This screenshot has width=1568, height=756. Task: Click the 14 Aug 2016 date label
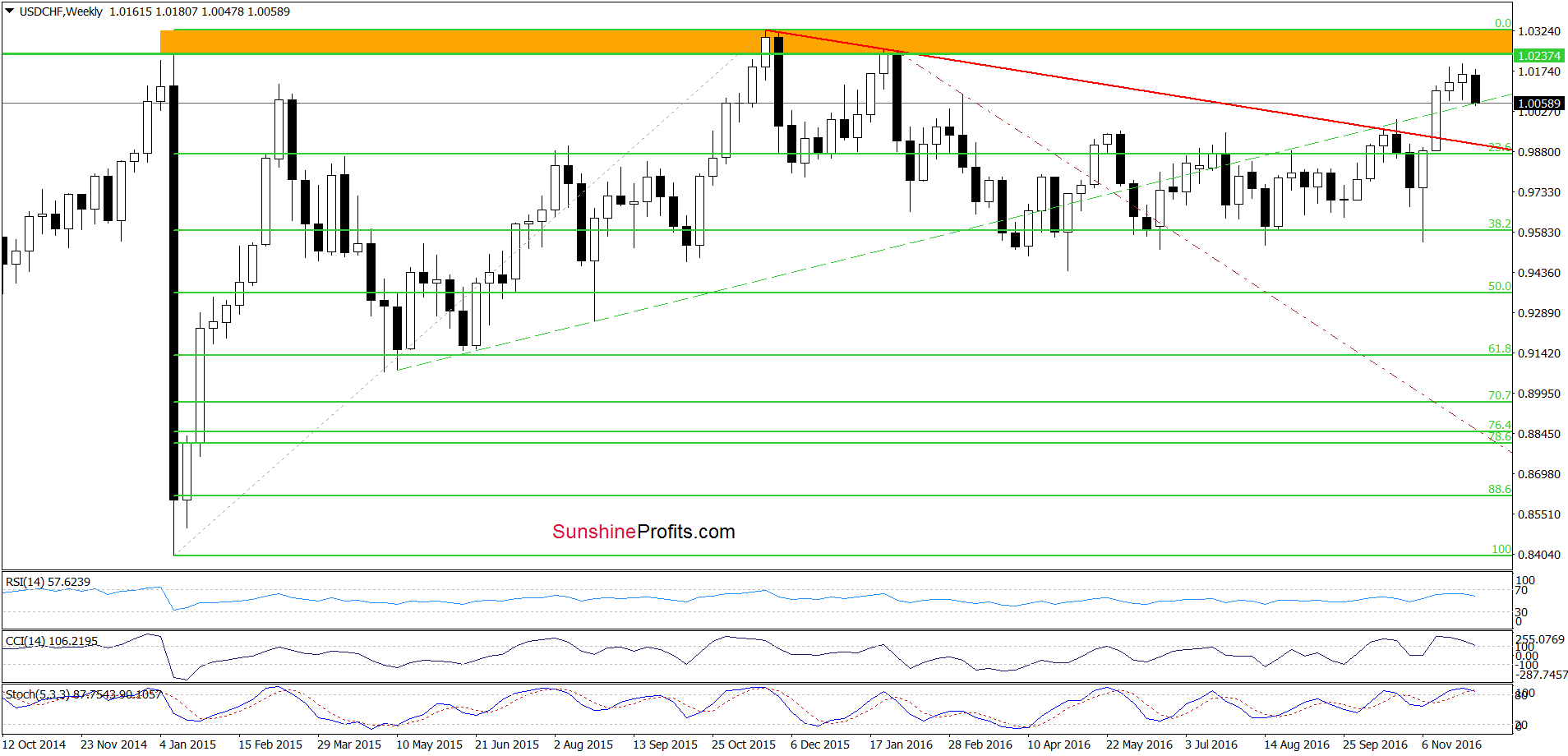[x=1296, y=744]
